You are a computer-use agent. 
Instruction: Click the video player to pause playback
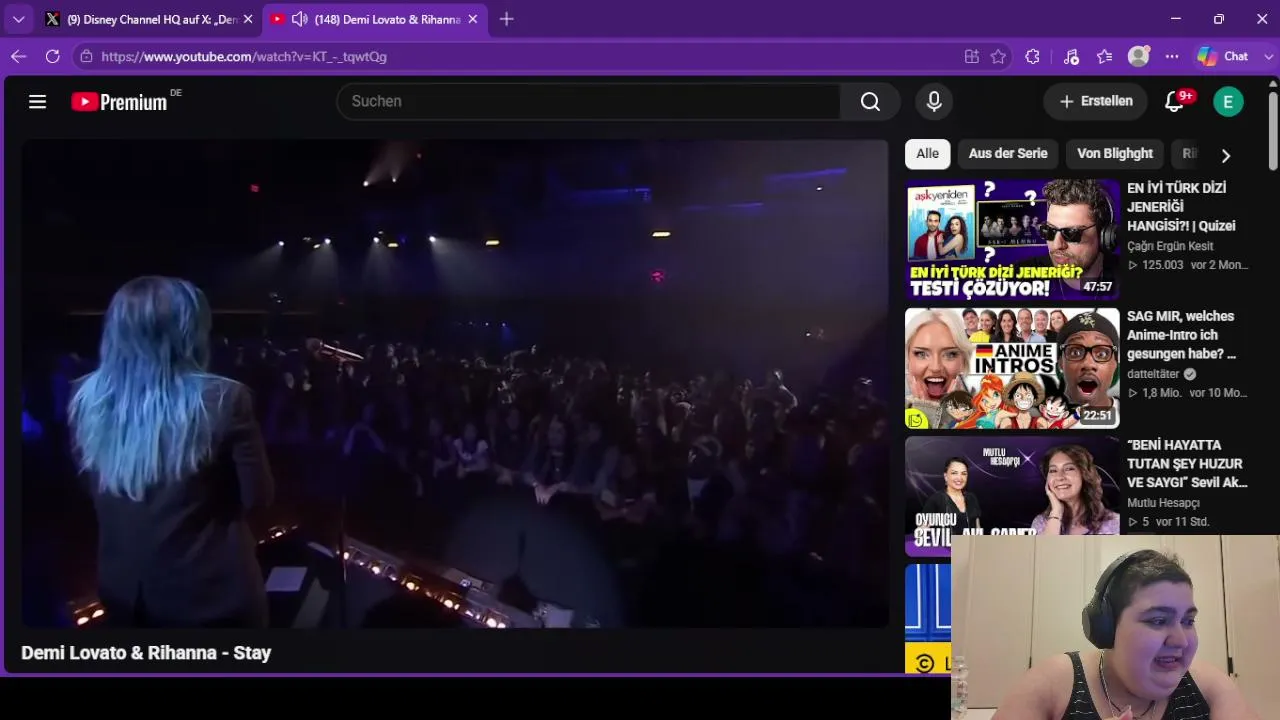[455, 384]
